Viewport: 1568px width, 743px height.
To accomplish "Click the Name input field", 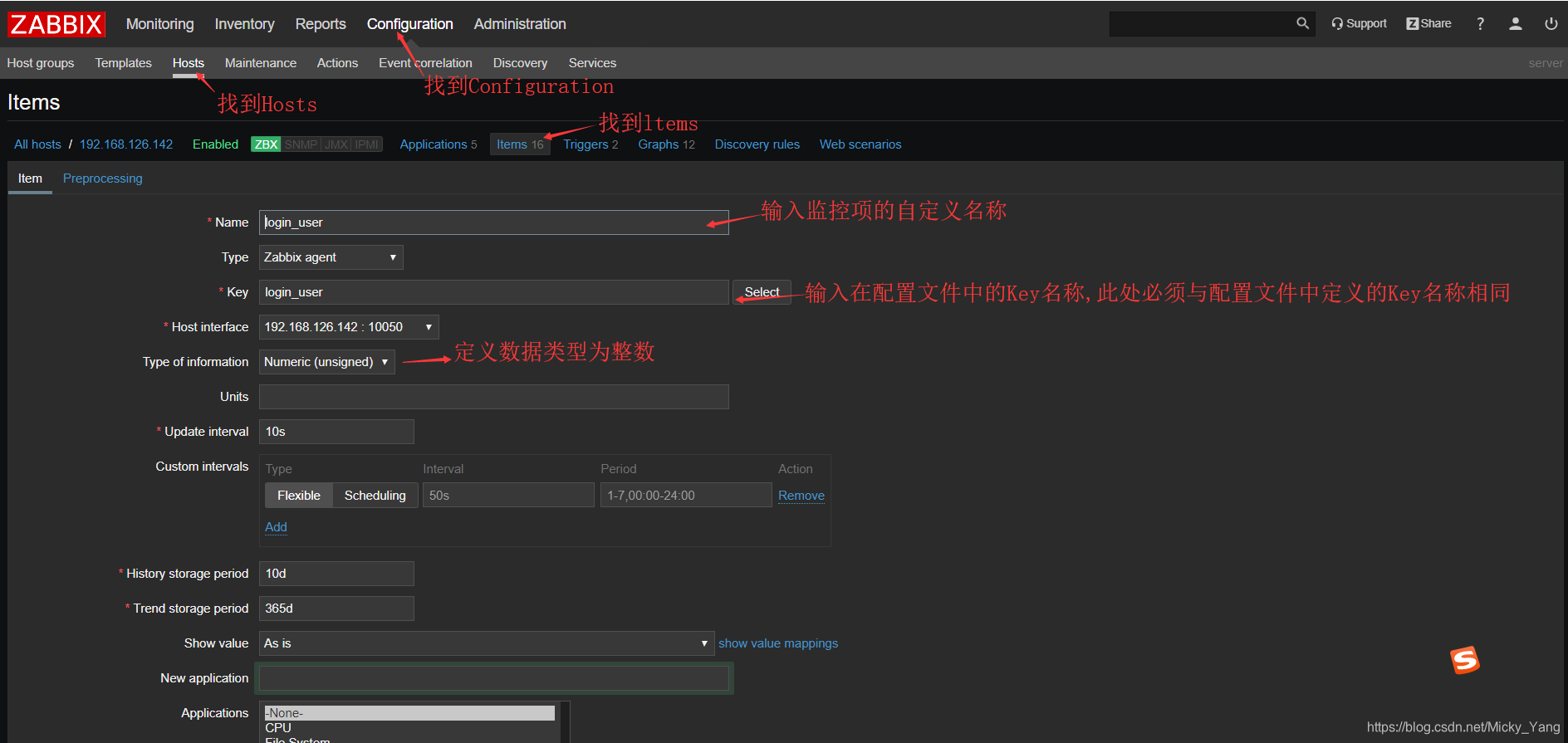I will click(x=494, y=222).
